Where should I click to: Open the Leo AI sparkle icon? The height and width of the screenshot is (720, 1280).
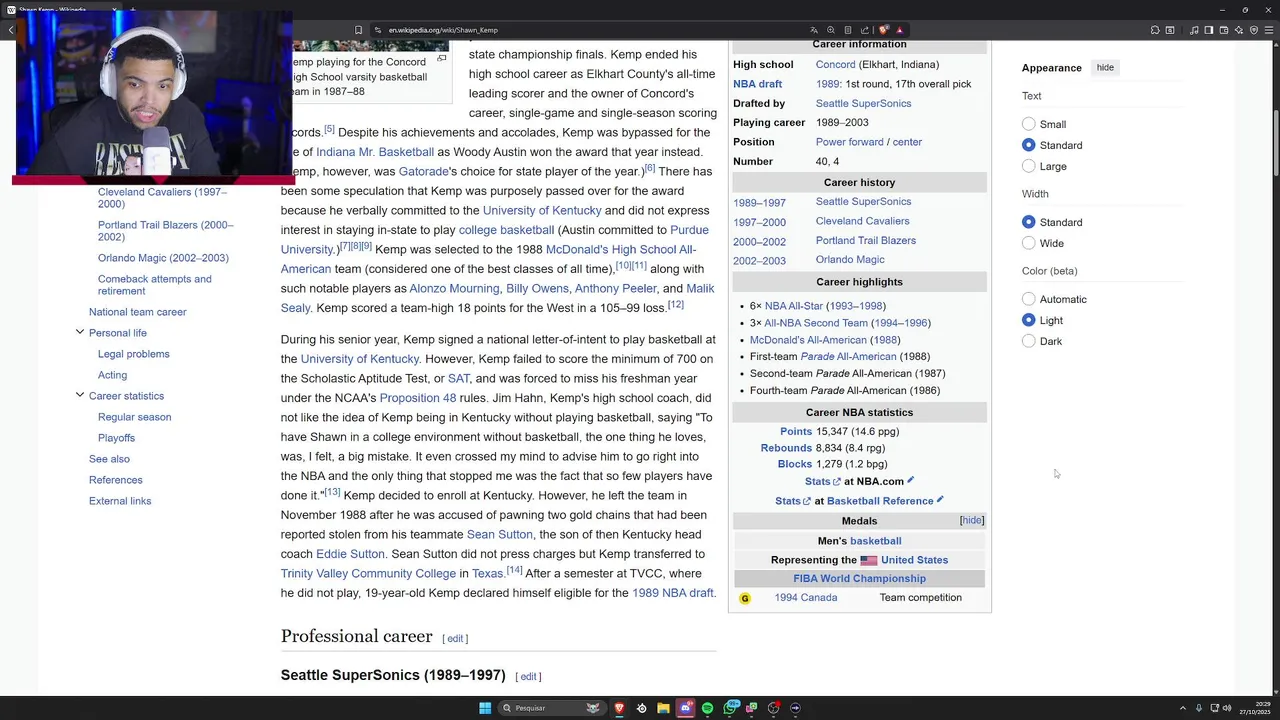point(1239,30)
